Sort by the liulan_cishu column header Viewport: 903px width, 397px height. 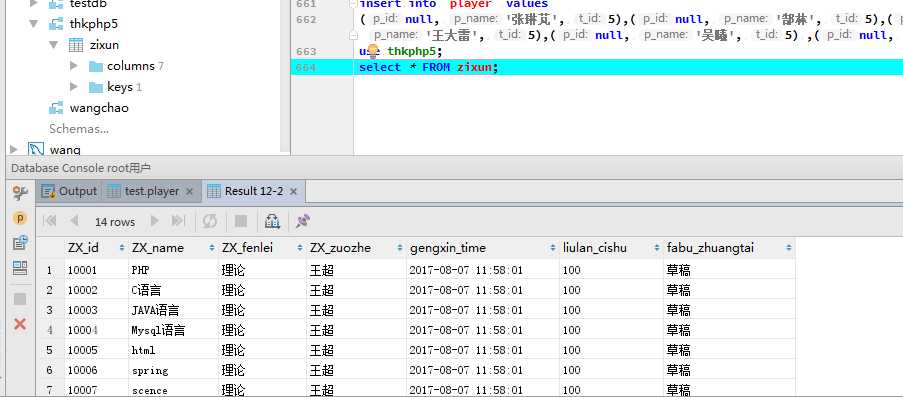(x=612, y=248)
